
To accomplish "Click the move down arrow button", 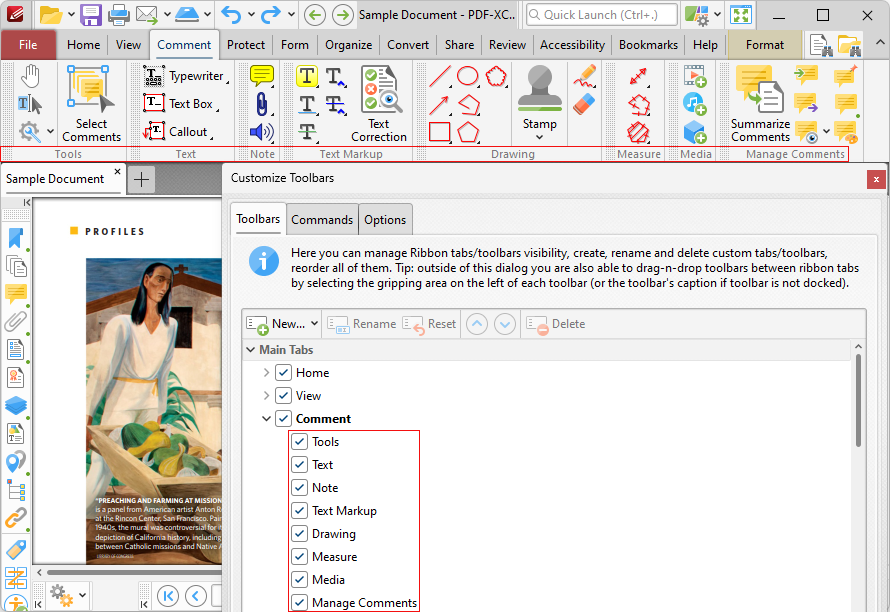I will [505, 324].
